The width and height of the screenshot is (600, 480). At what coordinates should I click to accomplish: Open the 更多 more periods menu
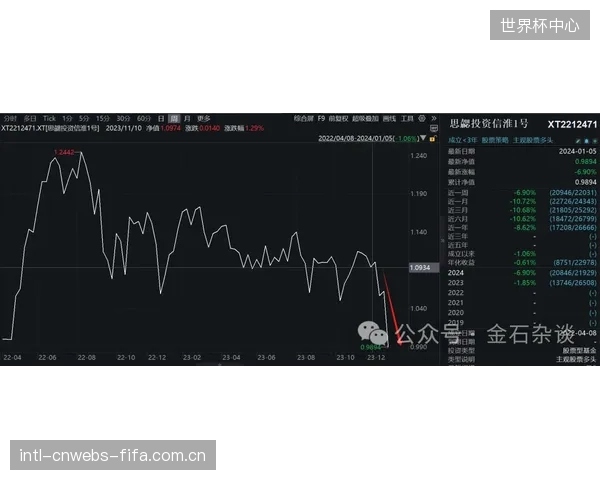tap(204, 119)
